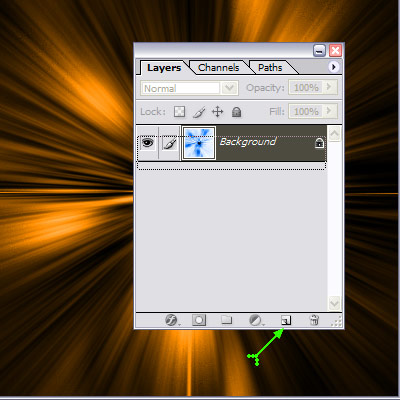Select the Background layer thumbnail
Viewport: 400px width, 400px height.
pos(199,143)
